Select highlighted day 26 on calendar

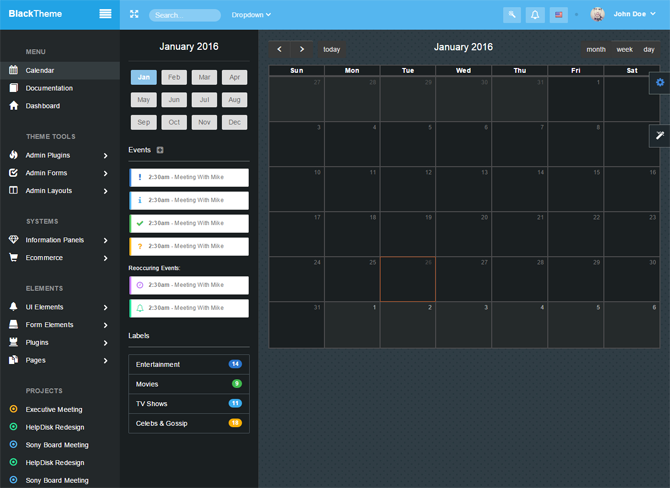tap(408, 279)
